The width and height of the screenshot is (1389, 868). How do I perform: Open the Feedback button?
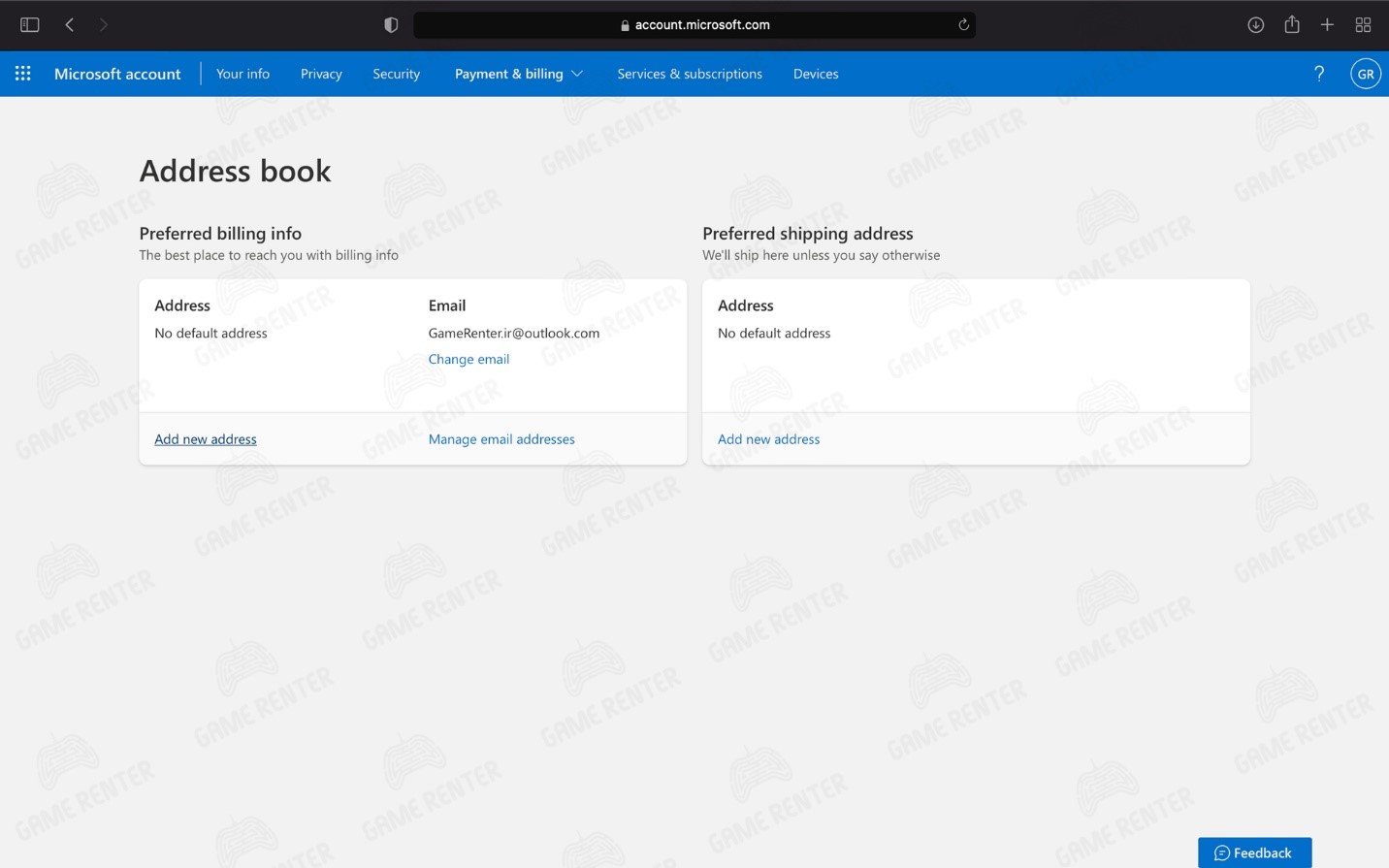click(x=1254, y=852)
